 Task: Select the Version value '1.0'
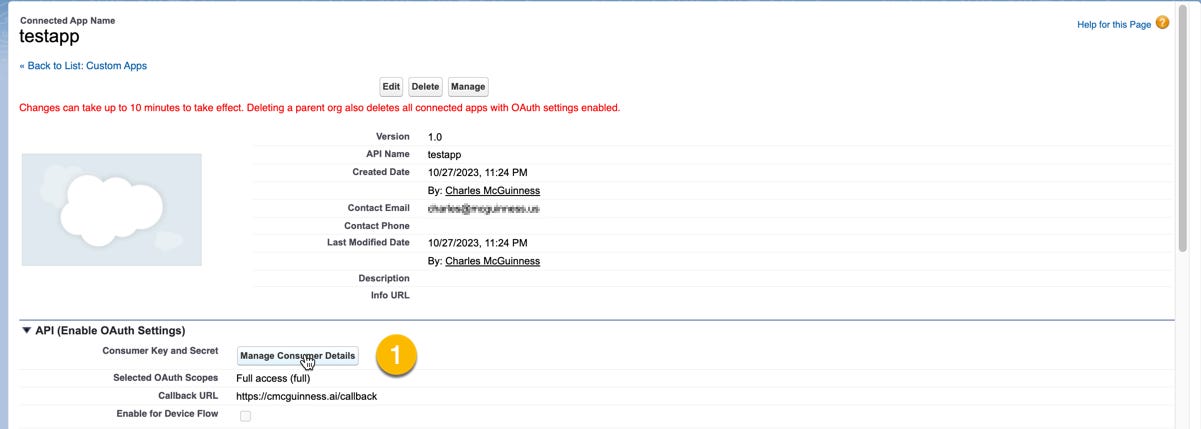click(x=435, y=137)
